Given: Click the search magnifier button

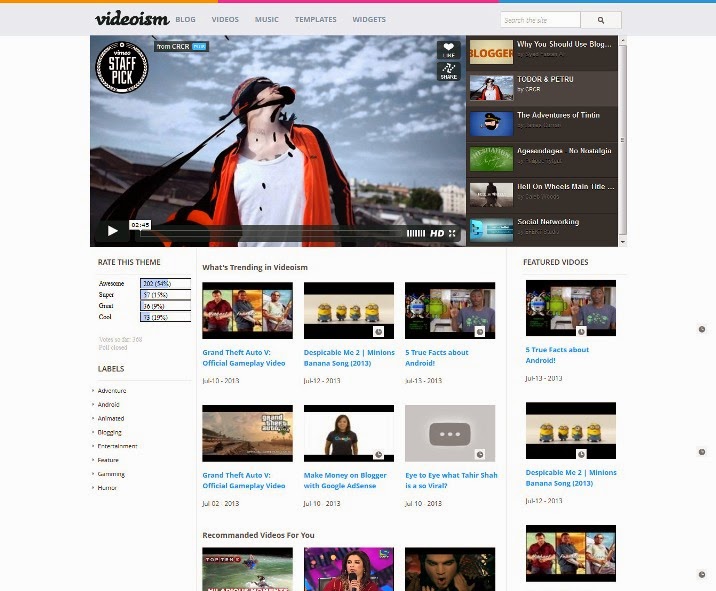Looking at the screenshot, I should pyautogui.click(x=601, y=20).
